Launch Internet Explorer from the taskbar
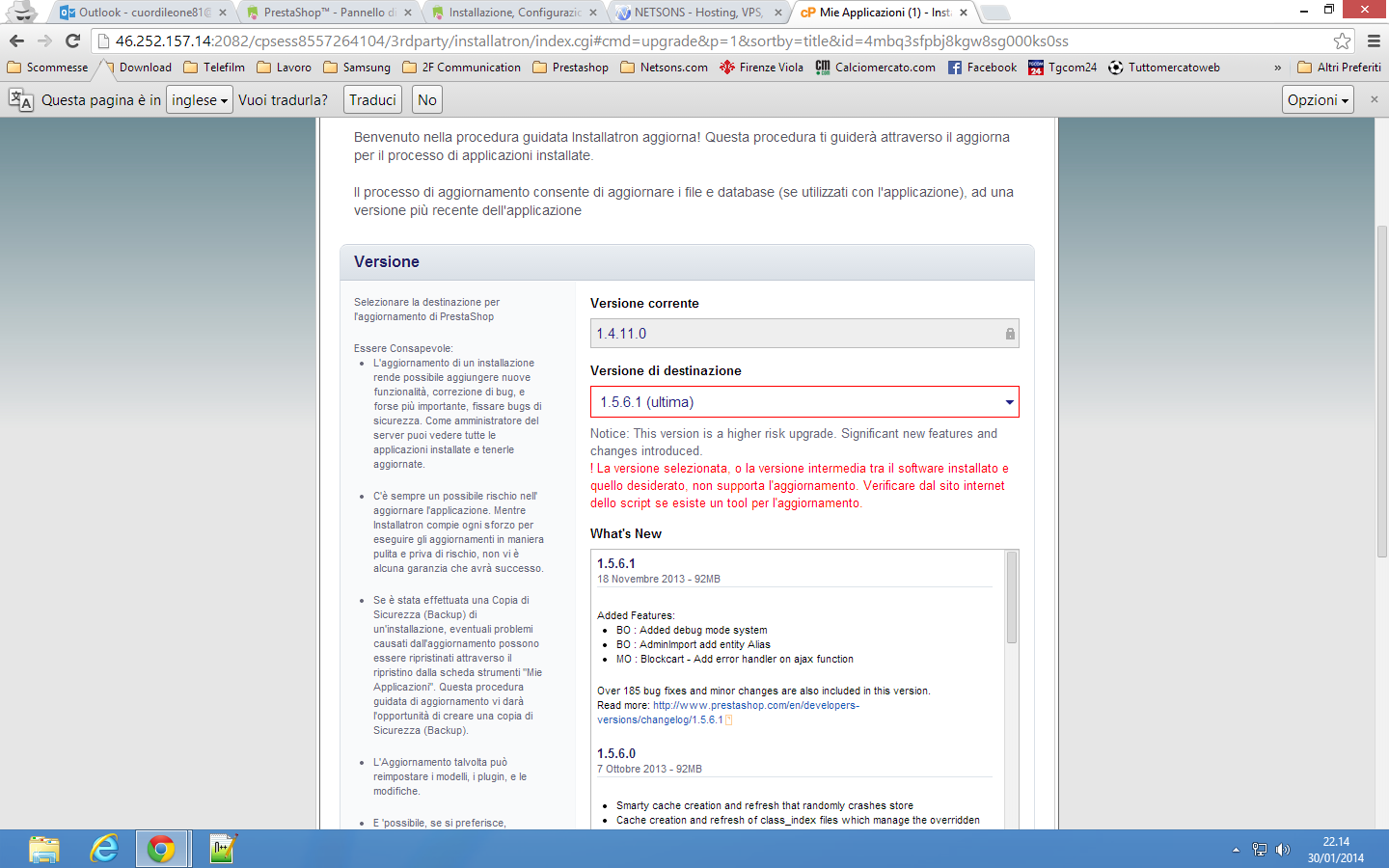1389x868 pixels. (x=104, y=849)
